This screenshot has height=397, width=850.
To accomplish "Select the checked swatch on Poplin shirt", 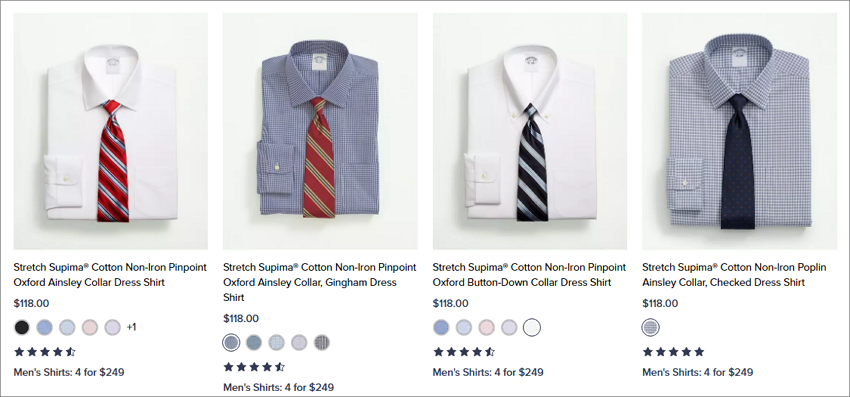I will click(651, 327).
